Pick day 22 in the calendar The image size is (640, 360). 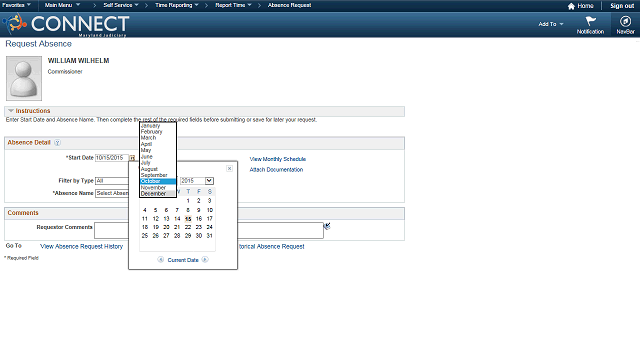tap(188, 227)
